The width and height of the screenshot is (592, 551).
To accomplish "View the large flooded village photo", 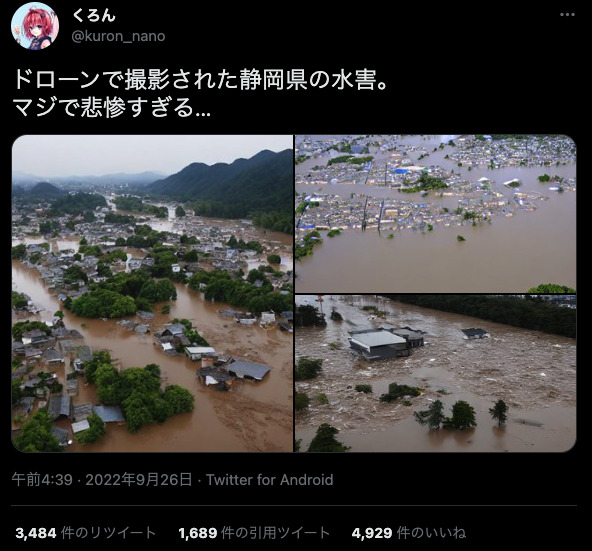I will (x=152, y=293).
